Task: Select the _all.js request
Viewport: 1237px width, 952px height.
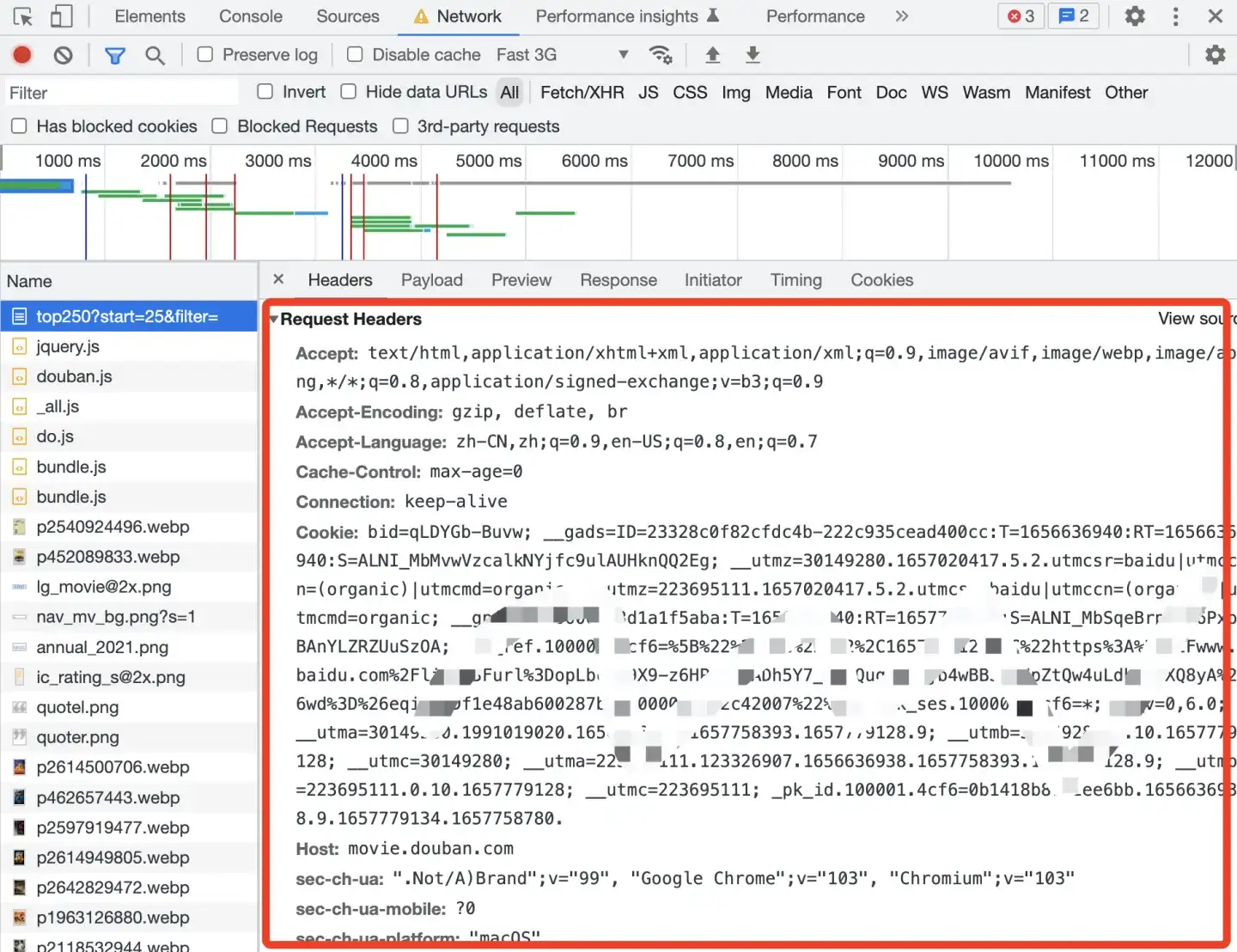Action: (129, 406)
